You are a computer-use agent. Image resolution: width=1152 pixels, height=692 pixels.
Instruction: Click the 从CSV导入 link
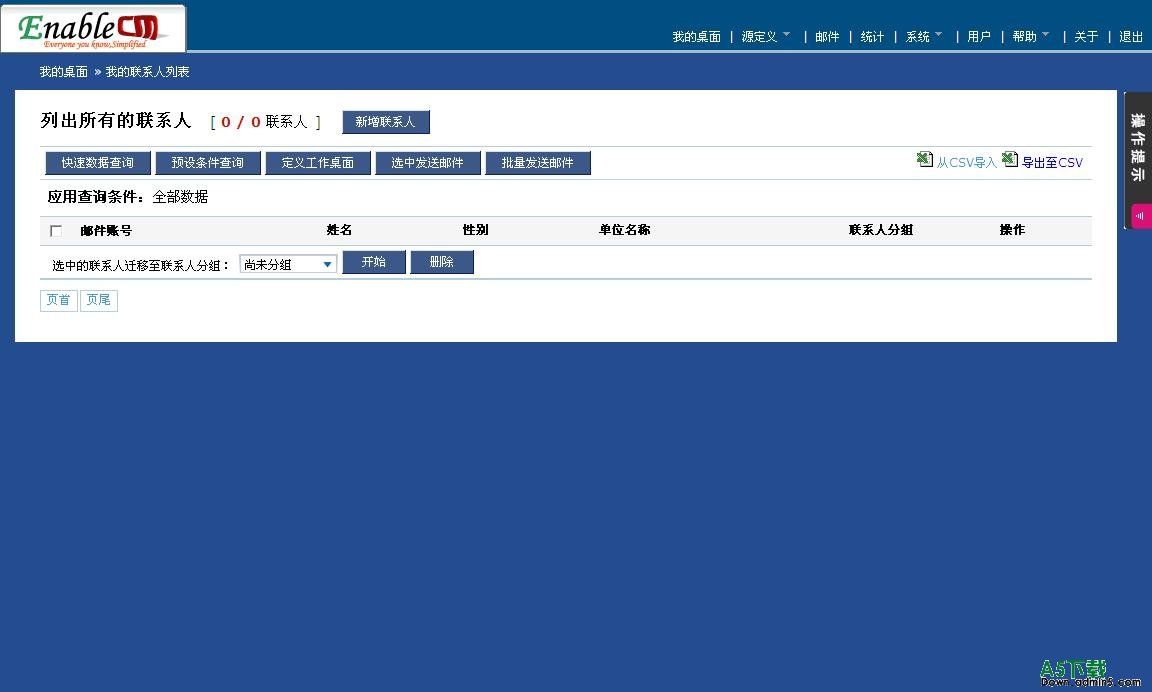(966, 162)
